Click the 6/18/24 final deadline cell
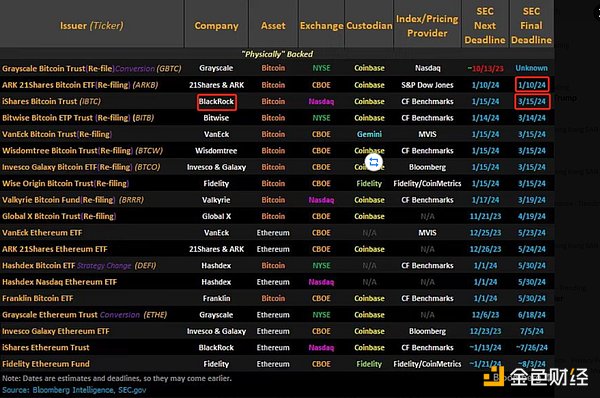 (x=532, y=315)
